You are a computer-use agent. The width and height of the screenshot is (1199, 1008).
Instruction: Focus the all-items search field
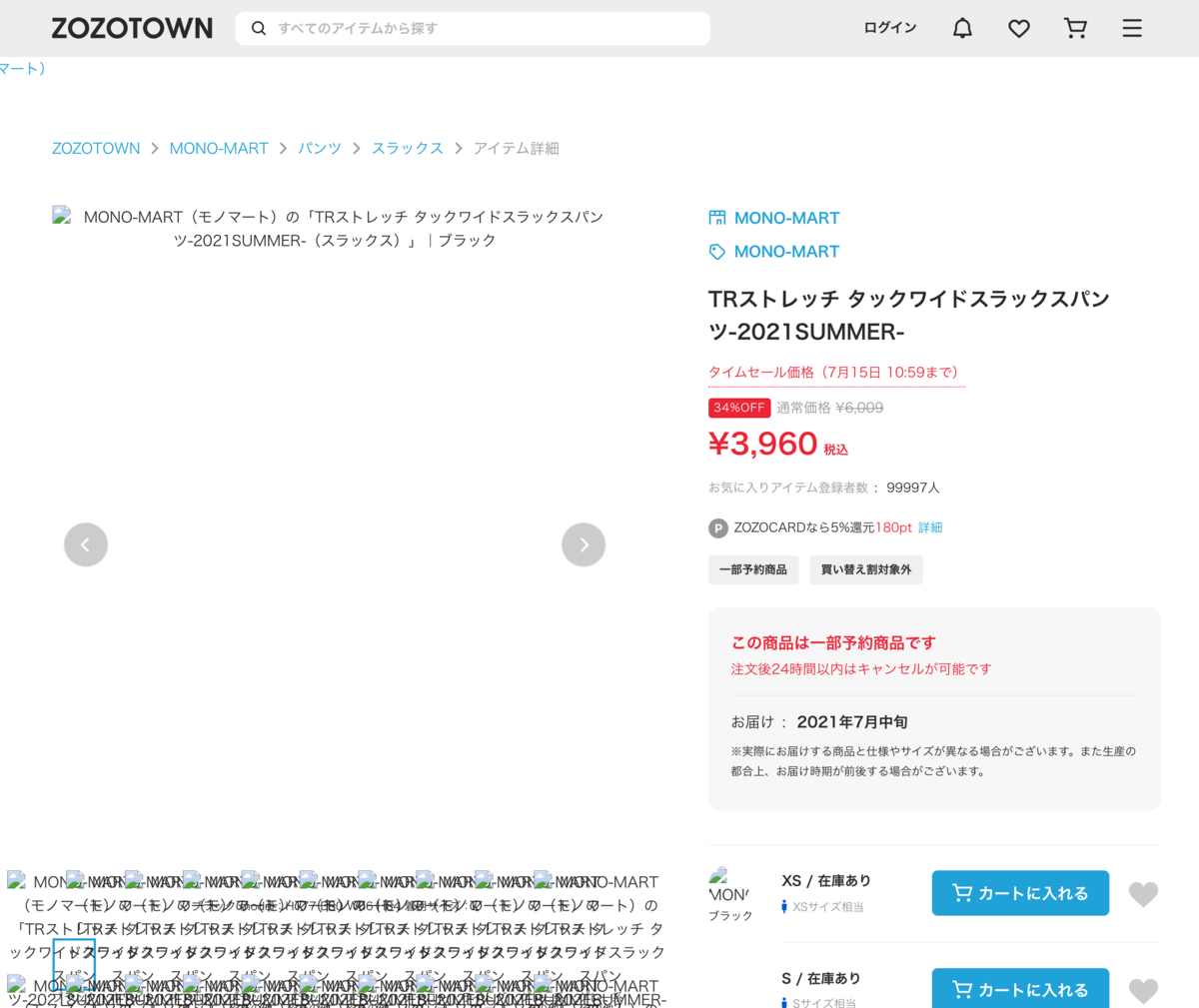[473, 28]
